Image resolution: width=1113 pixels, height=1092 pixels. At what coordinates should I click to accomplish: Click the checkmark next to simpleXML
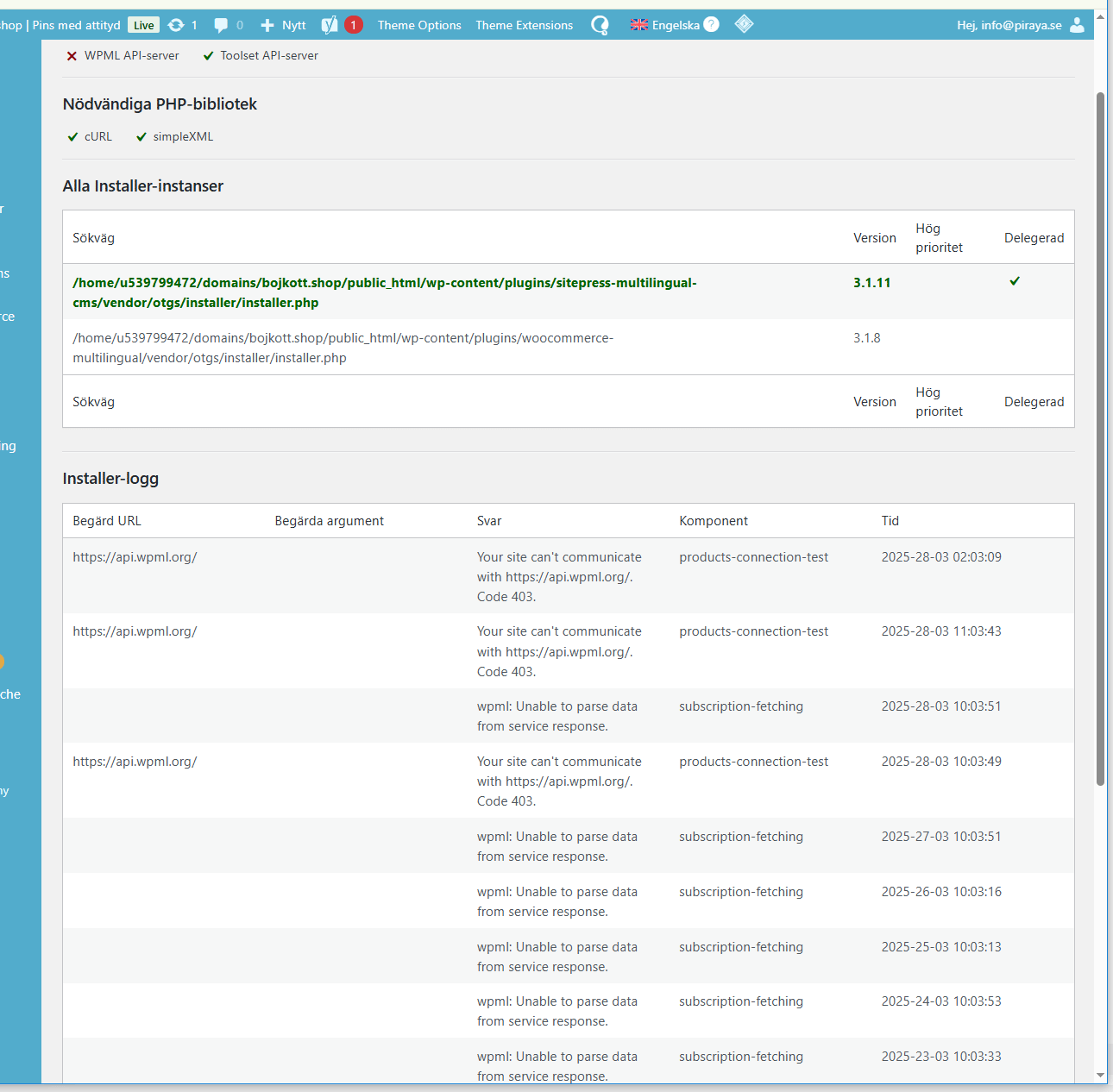pyautogui.click(x=141, y=137)
